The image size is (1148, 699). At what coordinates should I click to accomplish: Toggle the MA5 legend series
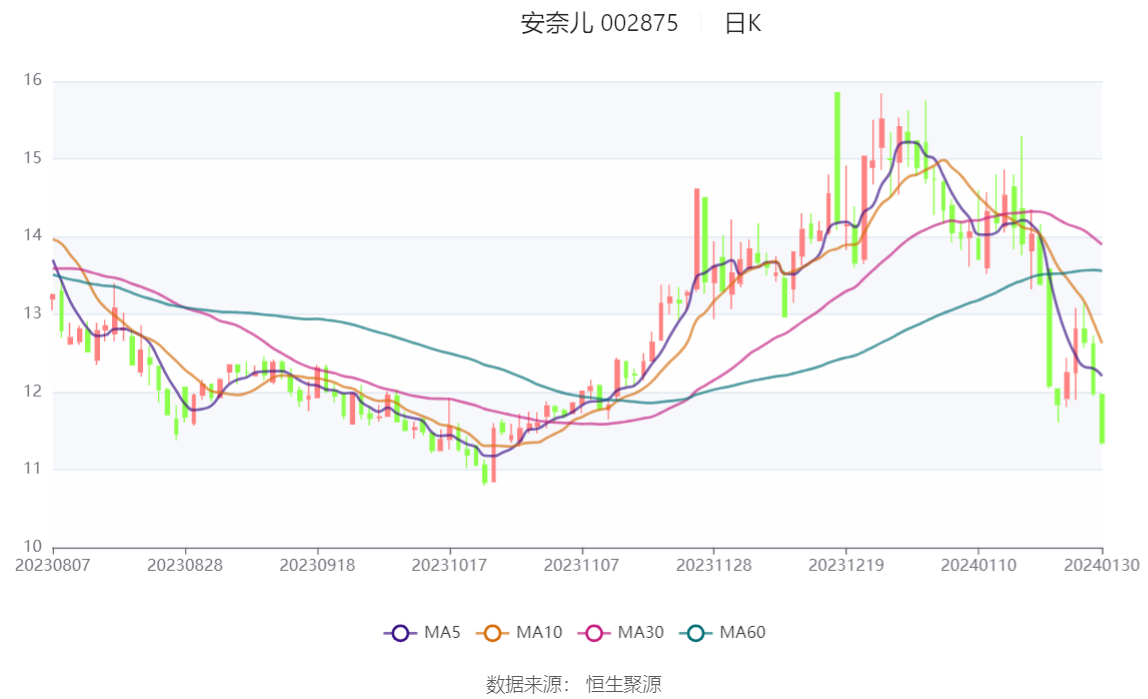[x=422, y=632]
